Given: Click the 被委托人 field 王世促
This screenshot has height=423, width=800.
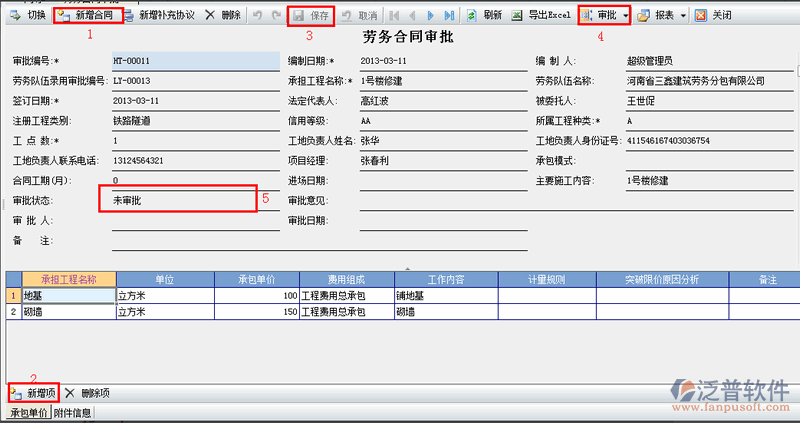Looking at the screenshot, I should pyautogui.click(x=710, y=101).
